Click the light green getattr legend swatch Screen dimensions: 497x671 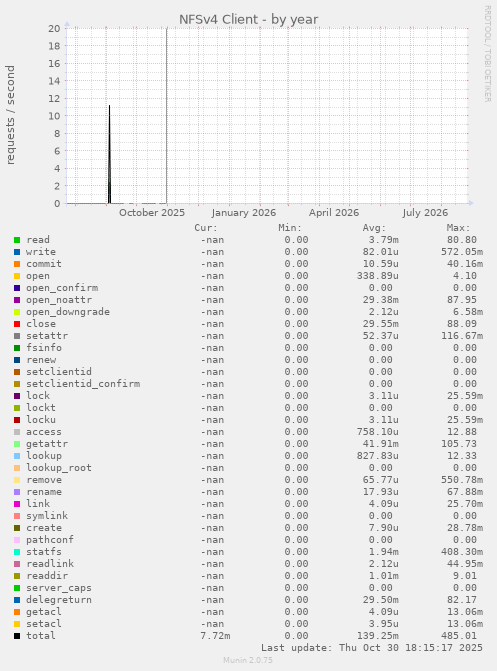pos(17,444)
